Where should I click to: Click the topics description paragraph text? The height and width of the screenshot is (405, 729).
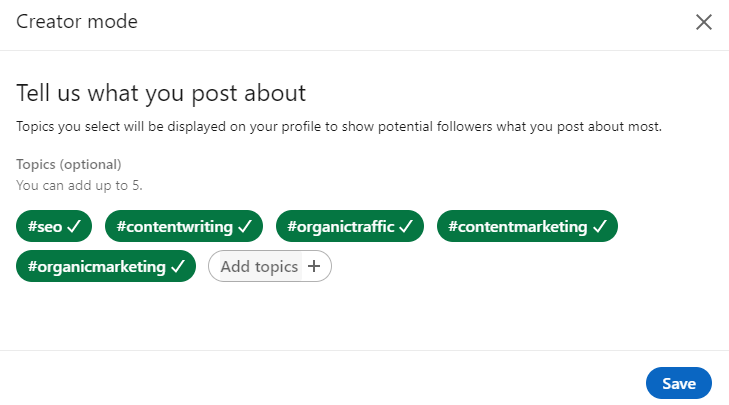tap(339, 127)
